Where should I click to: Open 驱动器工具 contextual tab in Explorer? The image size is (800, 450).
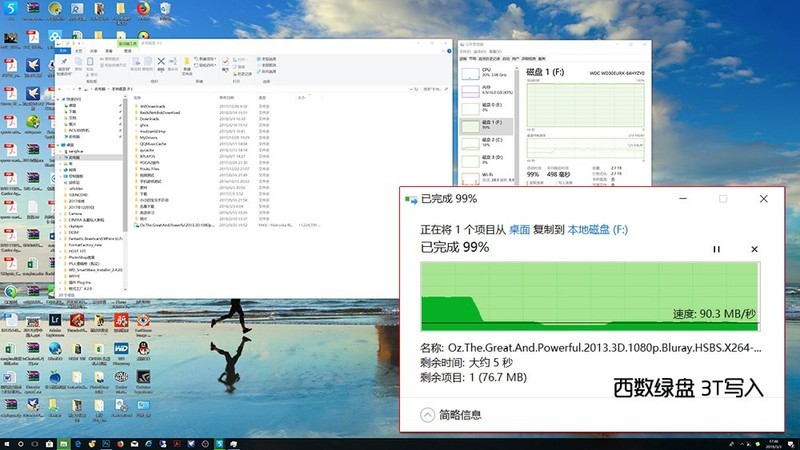(128, 43)
